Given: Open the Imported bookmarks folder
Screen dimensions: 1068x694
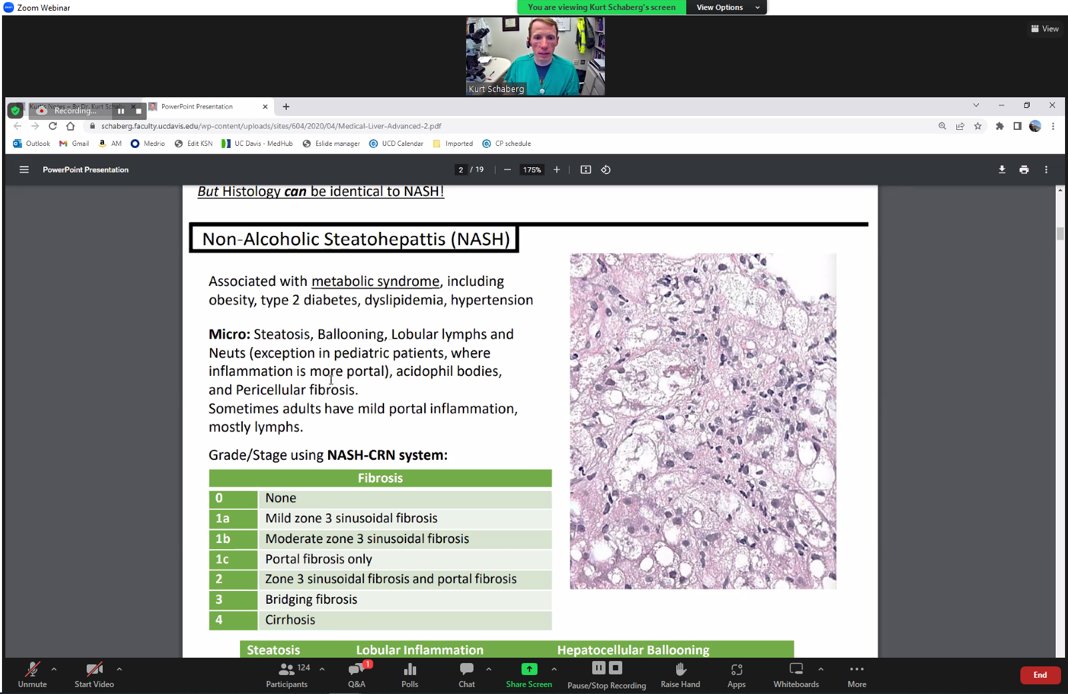Looking at the screenshot, I should click(452, 144).
